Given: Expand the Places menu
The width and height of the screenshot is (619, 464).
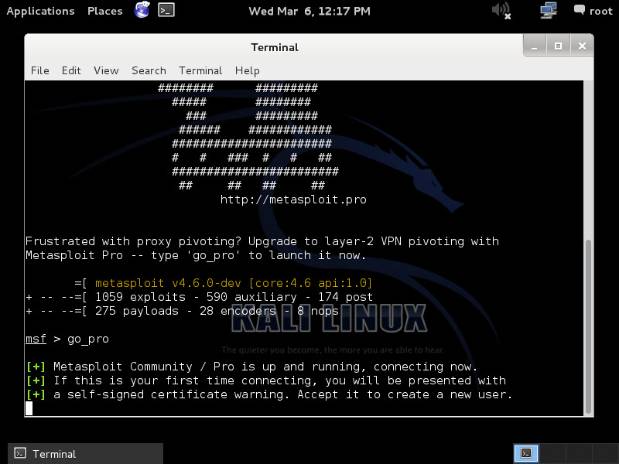Looking at the screenshot, I should (104, 11).
